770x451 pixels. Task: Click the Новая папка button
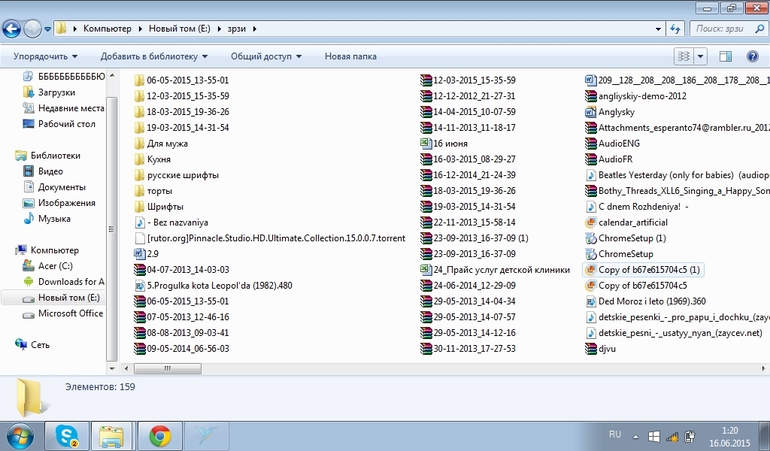tap(350, 57)
